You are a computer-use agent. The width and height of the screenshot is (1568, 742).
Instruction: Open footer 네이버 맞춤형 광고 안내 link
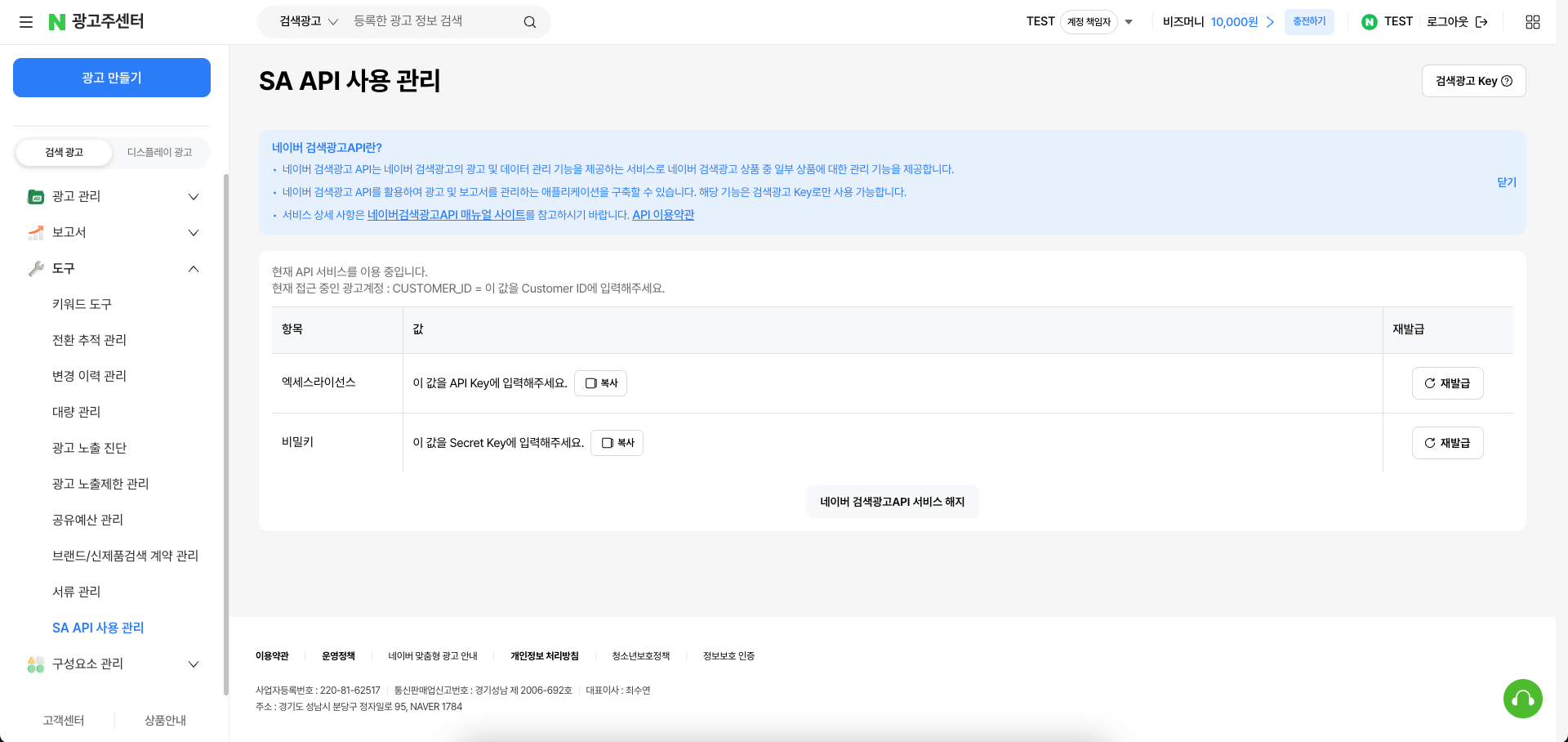[433, 656]
